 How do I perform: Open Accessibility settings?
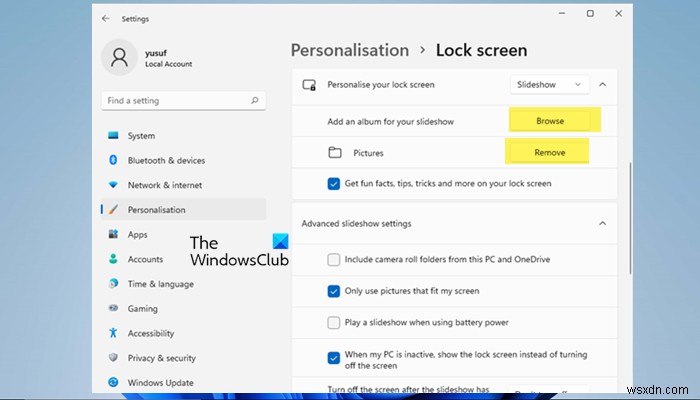(183, 333)
